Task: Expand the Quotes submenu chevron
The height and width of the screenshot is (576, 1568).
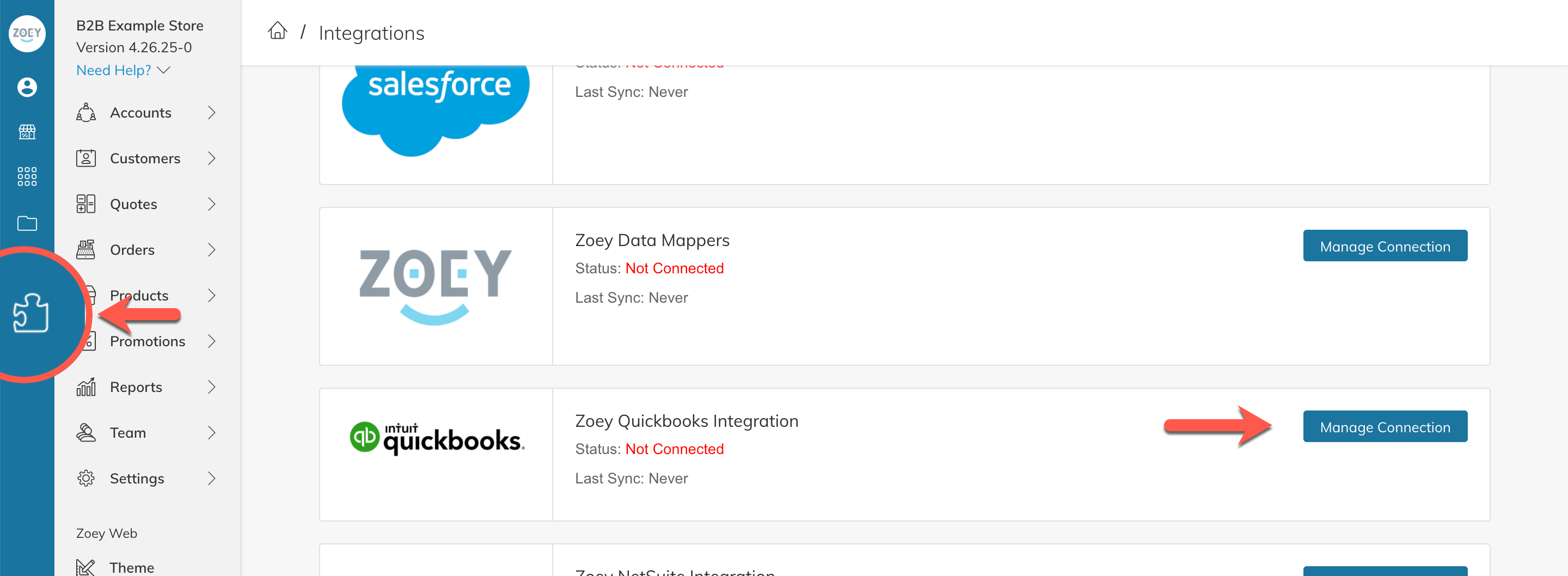Action: pyautogui.click(x=212, y=204)
